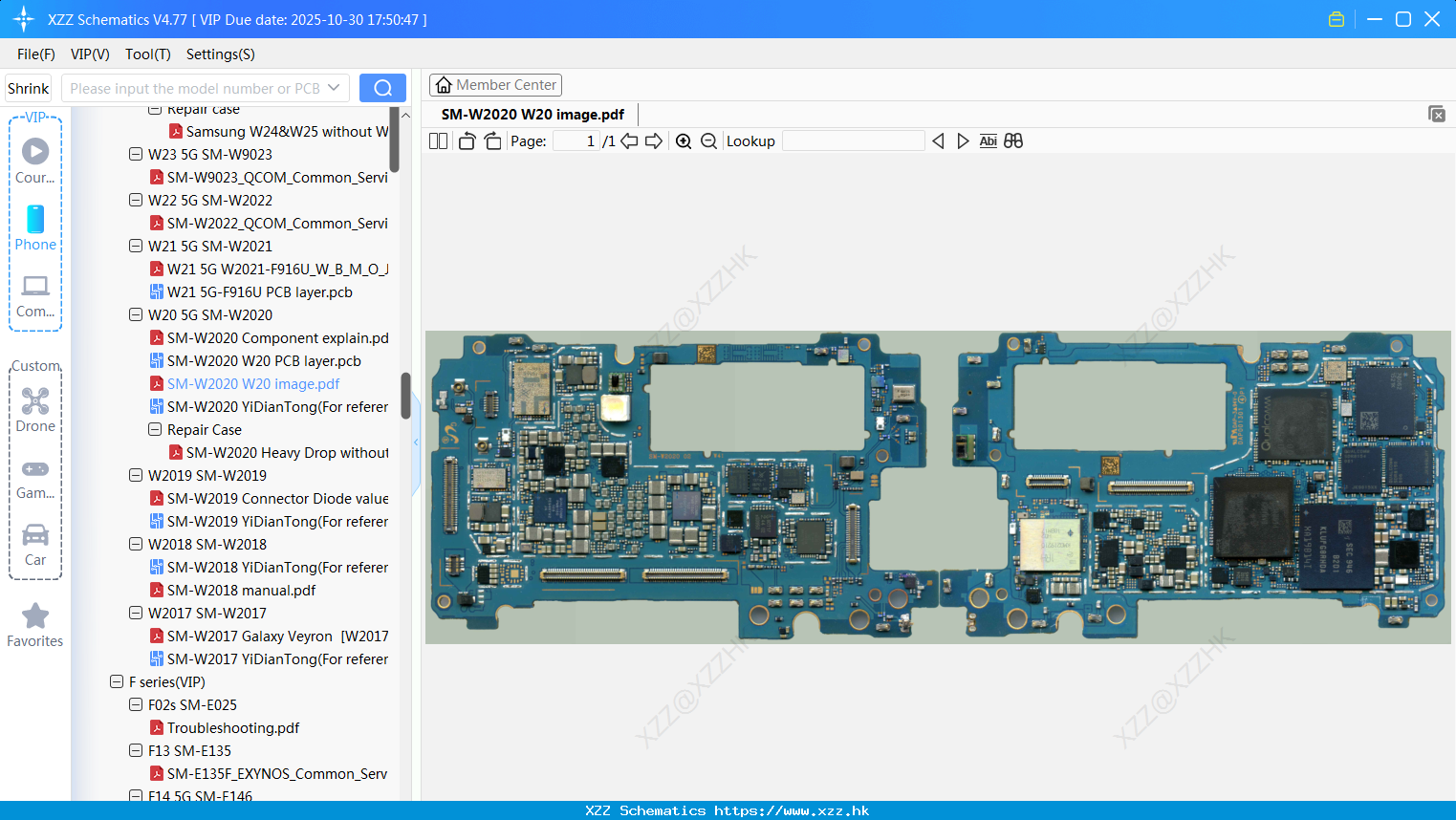Toggle the Abi whole-word match icon
This screenshot has height=820, width=1456.
coord(988,141)
